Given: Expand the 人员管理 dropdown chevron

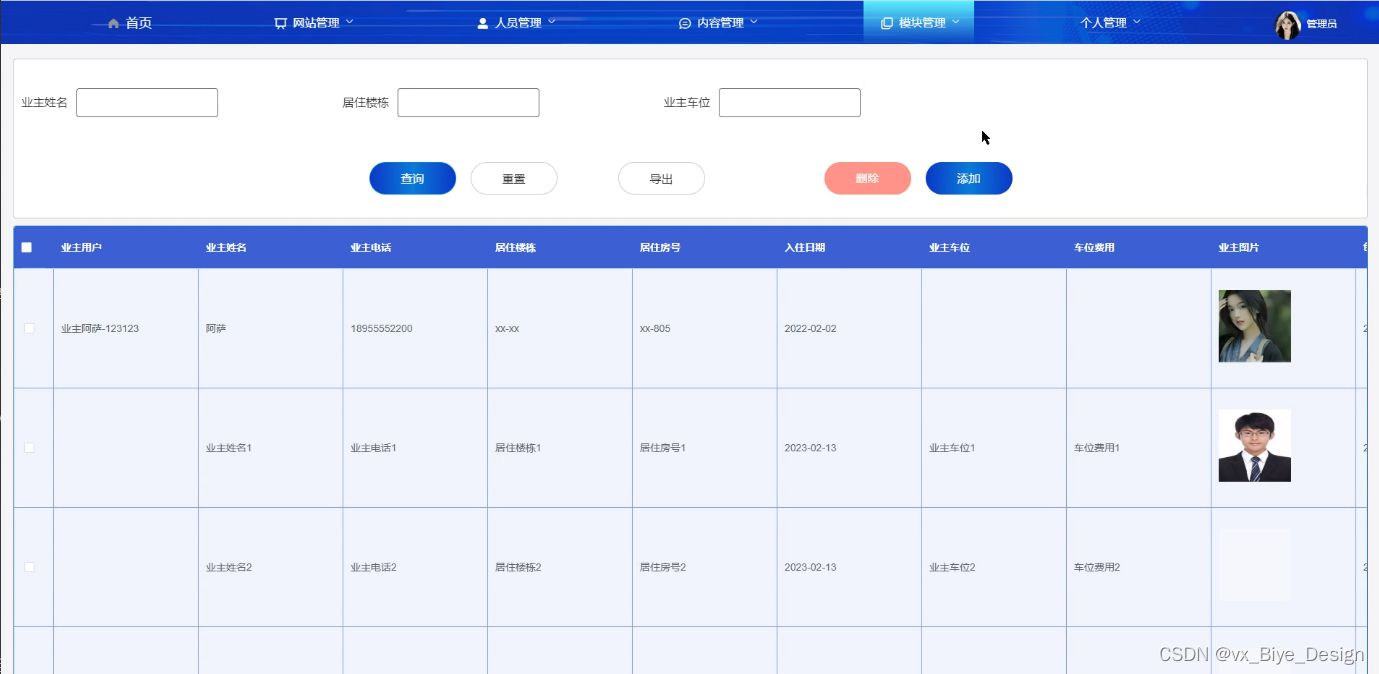Looking at the screenshot, I should tap(551, 22).
